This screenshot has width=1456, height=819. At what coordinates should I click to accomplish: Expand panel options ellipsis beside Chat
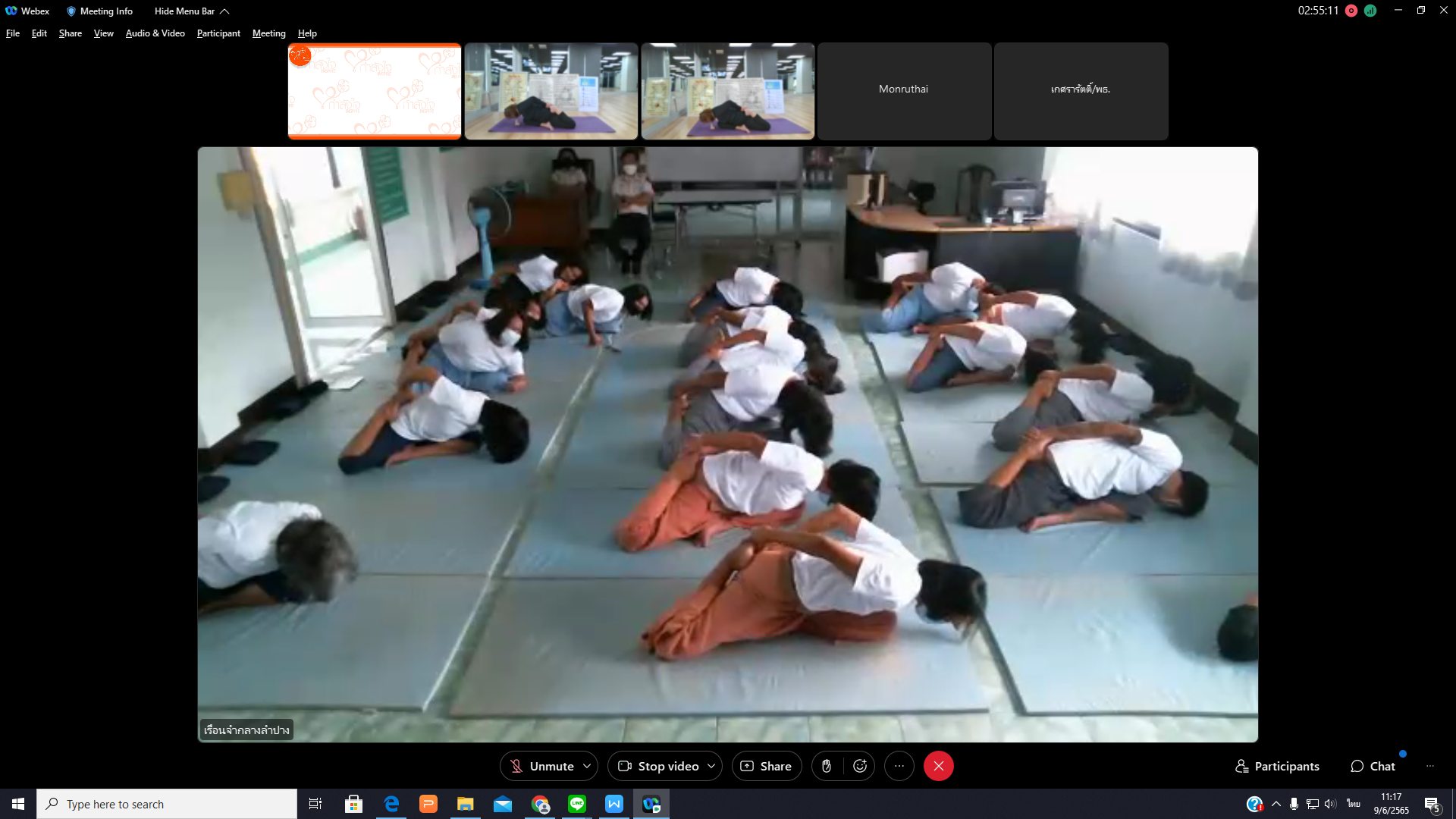click(1429, 766)
